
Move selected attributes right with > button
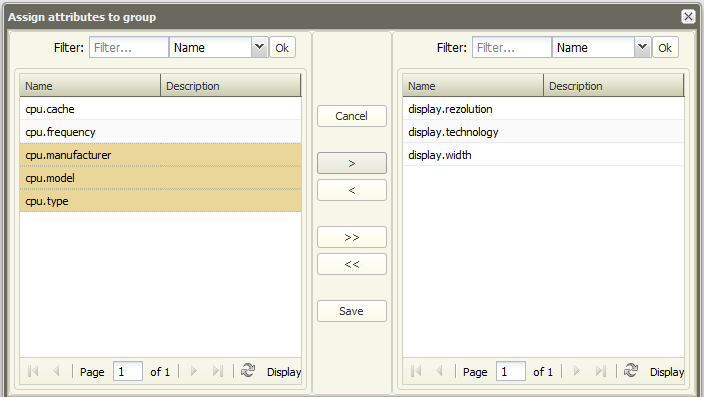(352, 163)
